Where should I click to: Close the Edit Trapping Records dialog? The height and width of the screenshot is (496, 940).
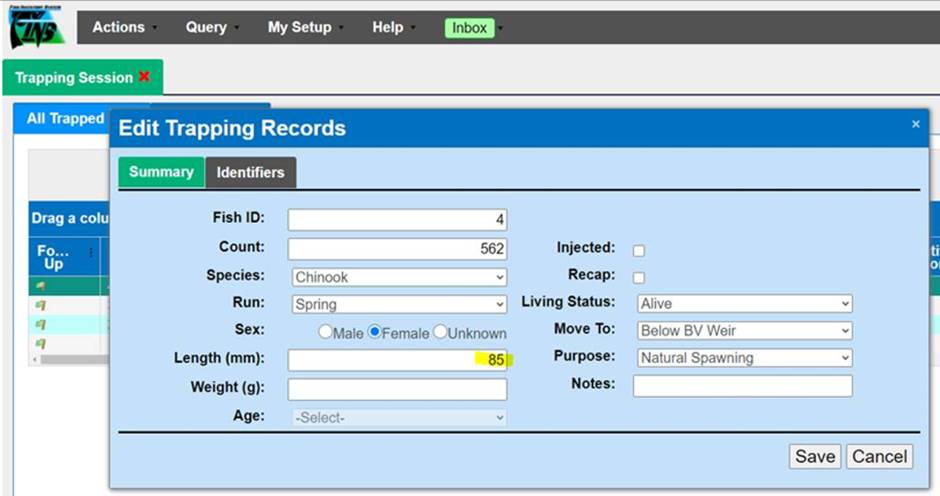pos(915,124)
